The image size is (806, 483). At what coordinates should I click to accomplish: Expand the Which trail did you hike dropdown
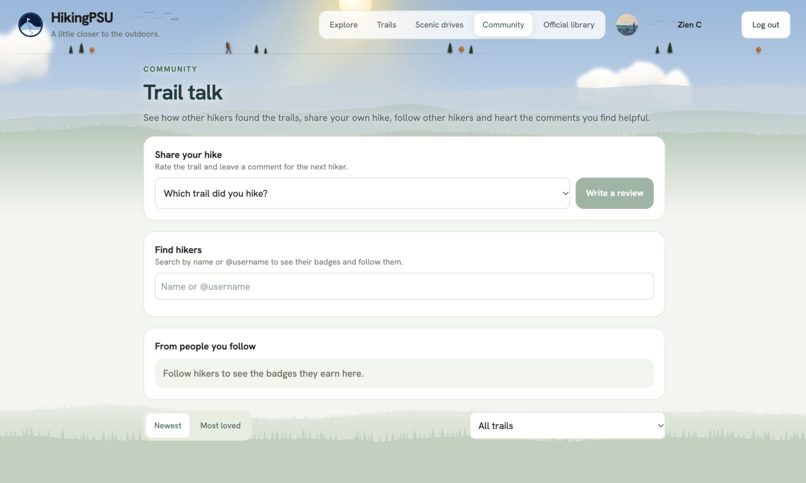[362, 193]
